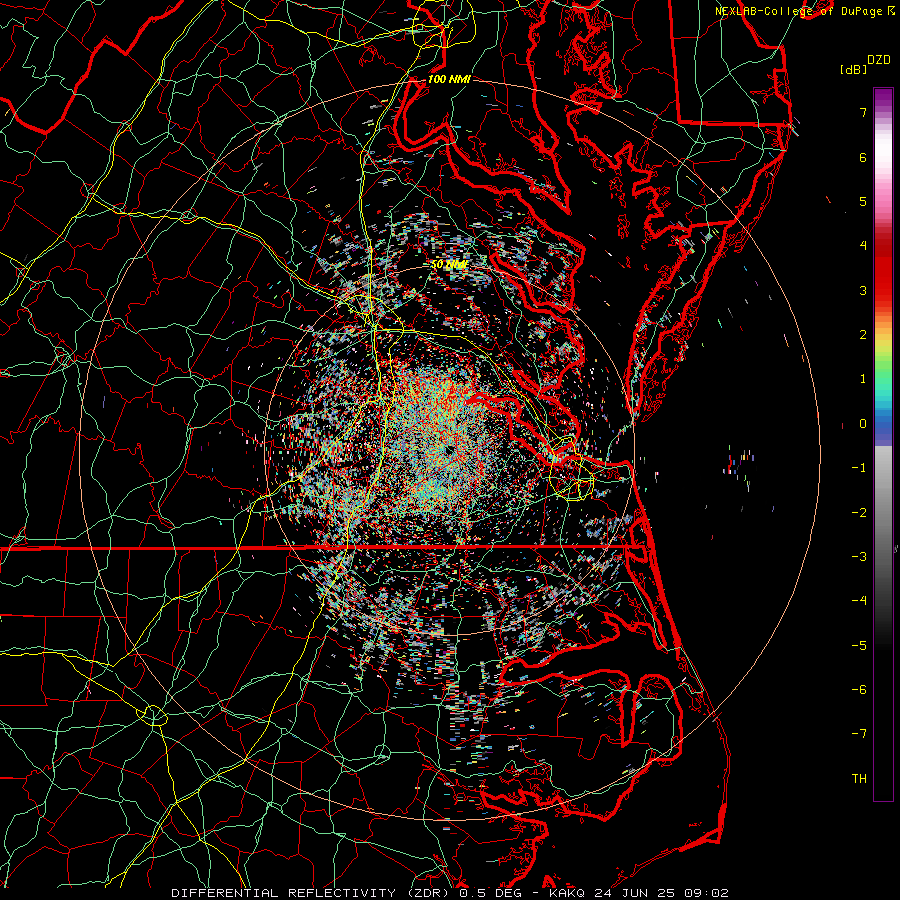
Task: Click the 4 value on the color scale
Action: [863, 246]
